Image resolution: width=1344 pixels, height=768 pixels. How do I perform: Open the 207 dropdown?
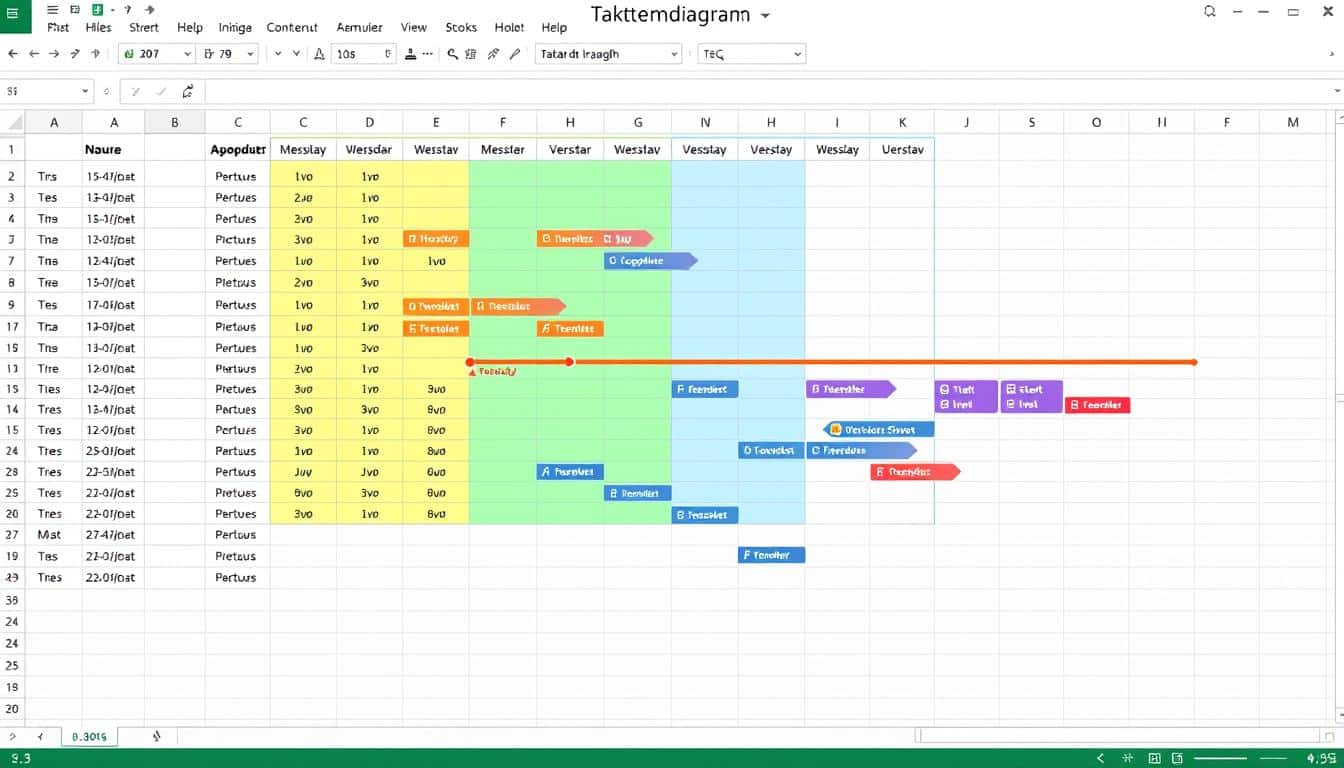(x=187, y=54)
